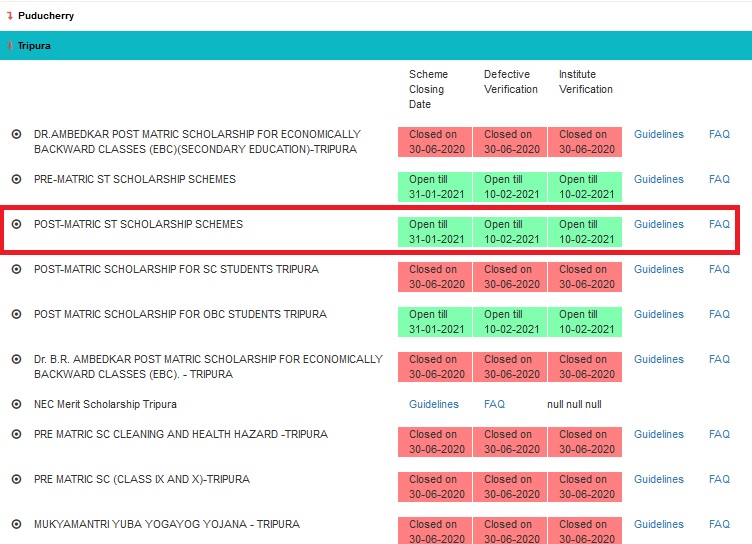
Task: Click bullet icon beside PRE MATRIC SC CLEANING scheme
Action: [x=16, y=434]
